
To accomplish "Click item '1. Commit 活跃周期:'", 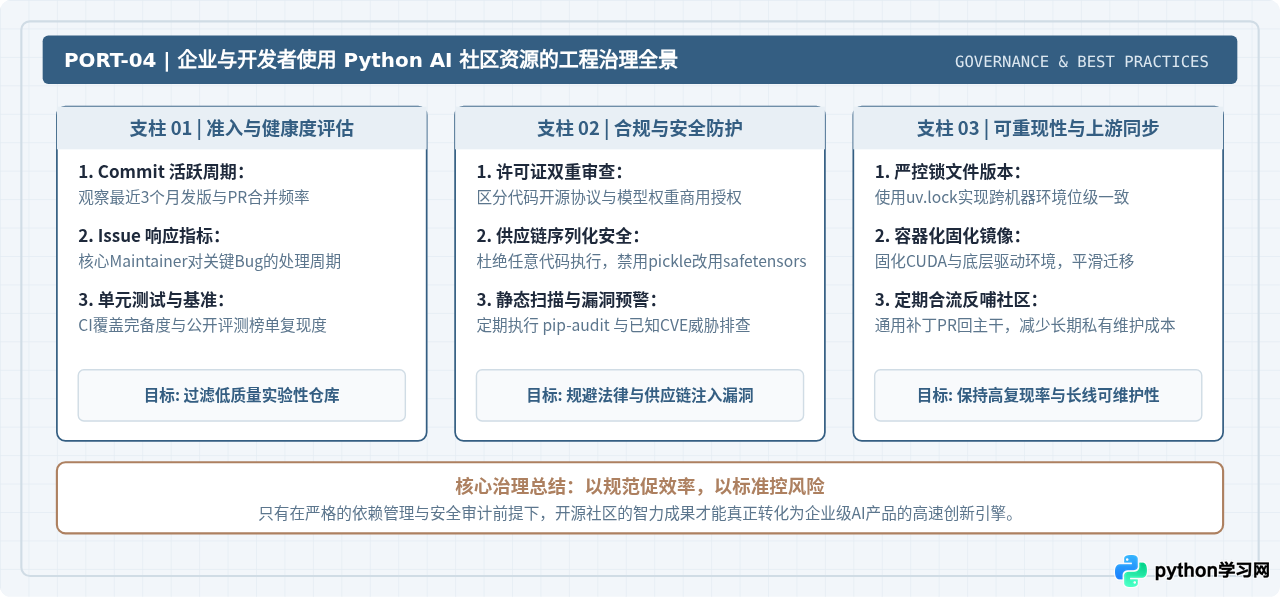I will pos(161,172).
